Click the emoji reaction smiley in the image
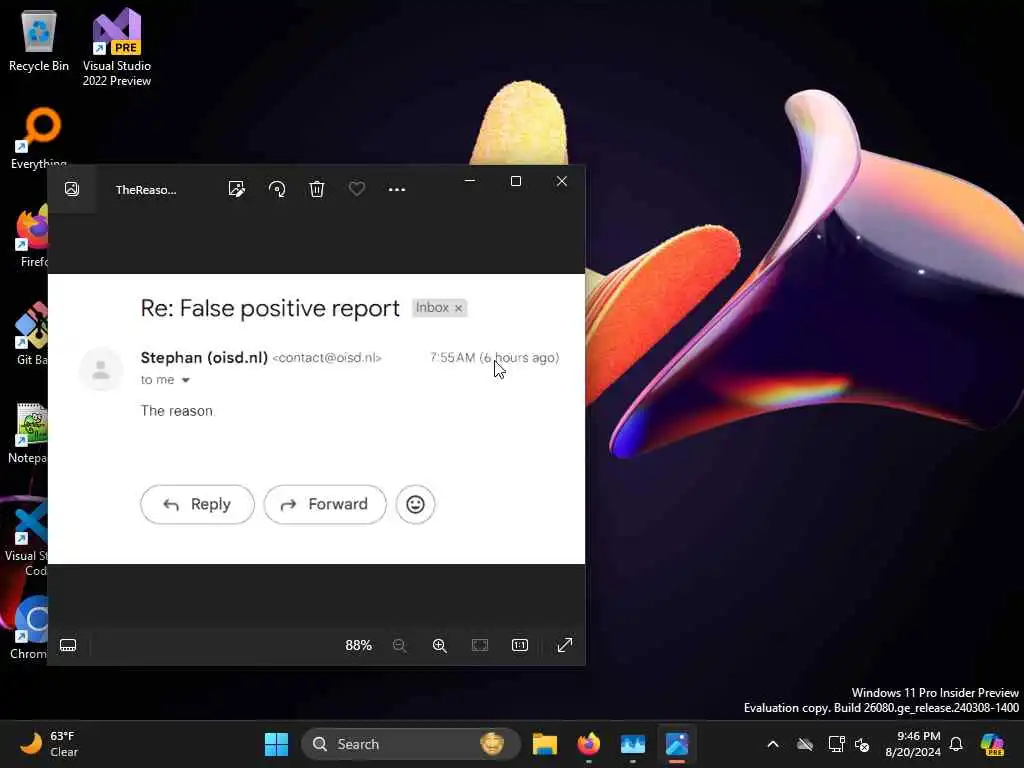The width and height of the screenshot is (1024, 768). click(x=415, y=504)
